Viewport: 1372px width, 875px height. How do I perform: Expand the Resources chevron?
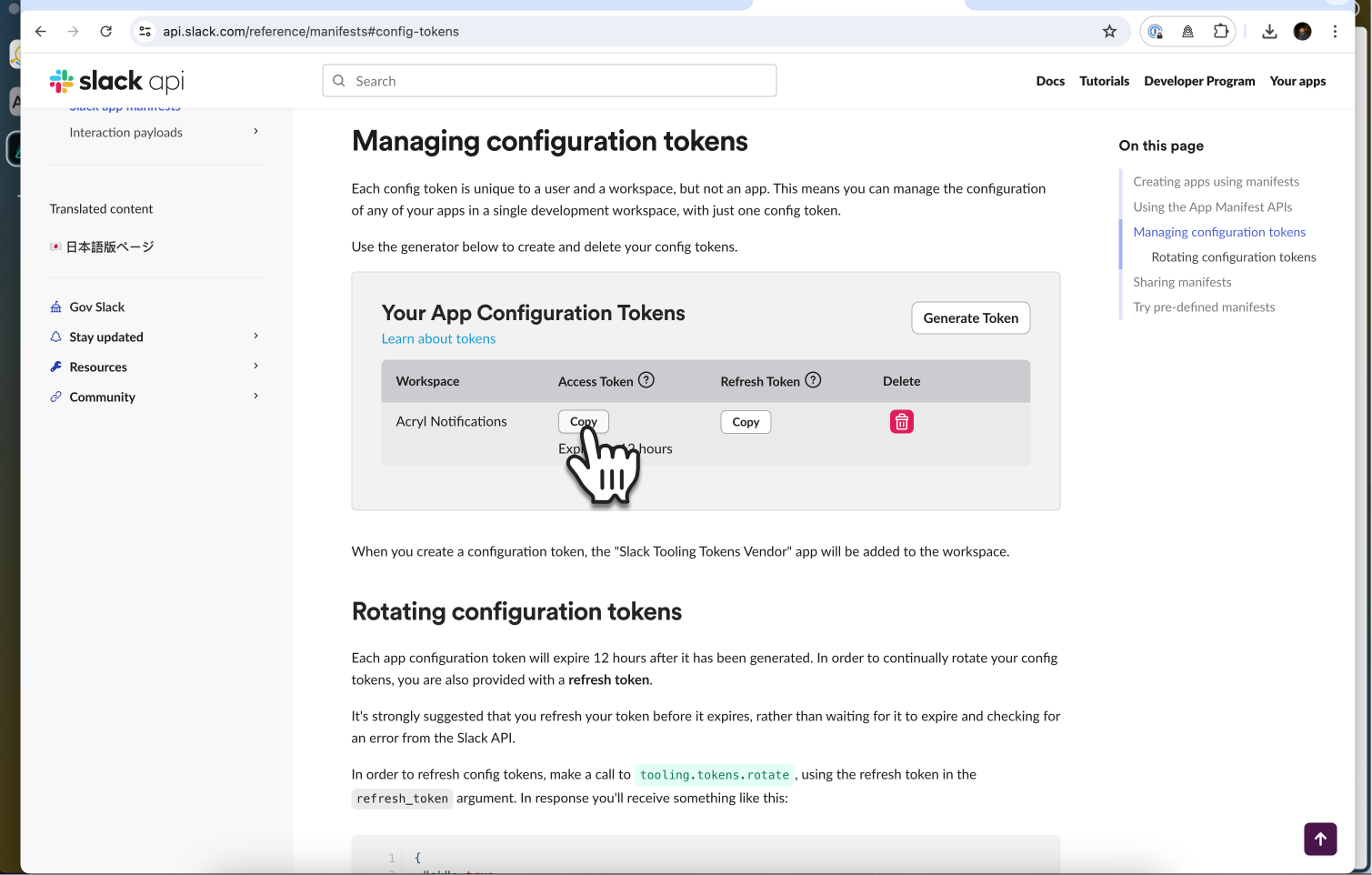255,367
